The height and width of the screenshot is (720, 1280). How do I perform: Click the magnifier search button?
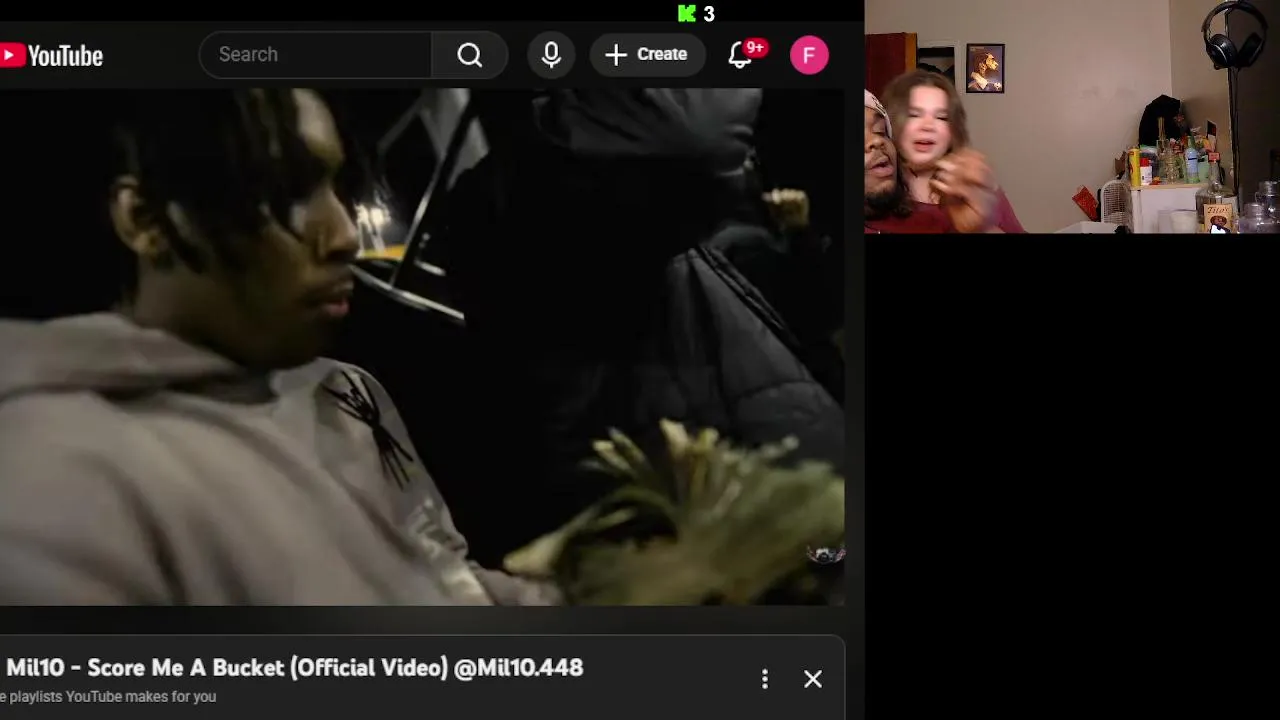470,54
